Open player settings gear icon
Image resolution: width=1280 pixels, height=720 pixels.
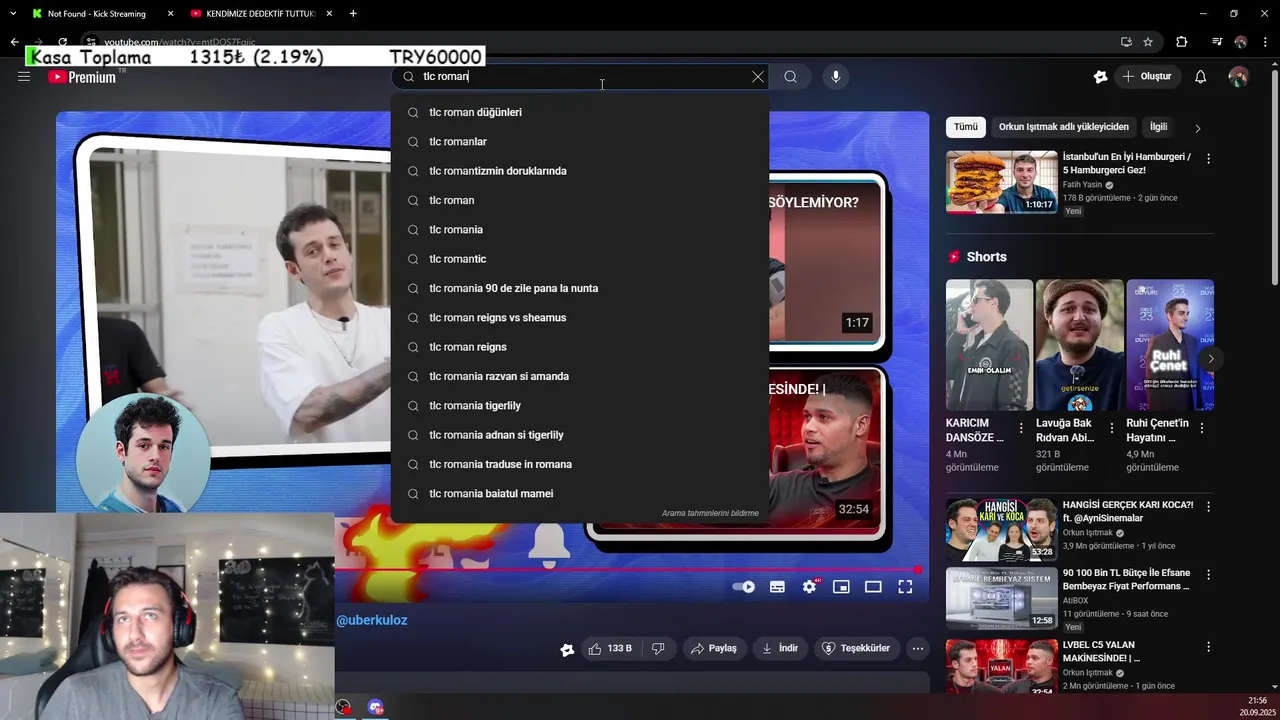tap(809, 587)
